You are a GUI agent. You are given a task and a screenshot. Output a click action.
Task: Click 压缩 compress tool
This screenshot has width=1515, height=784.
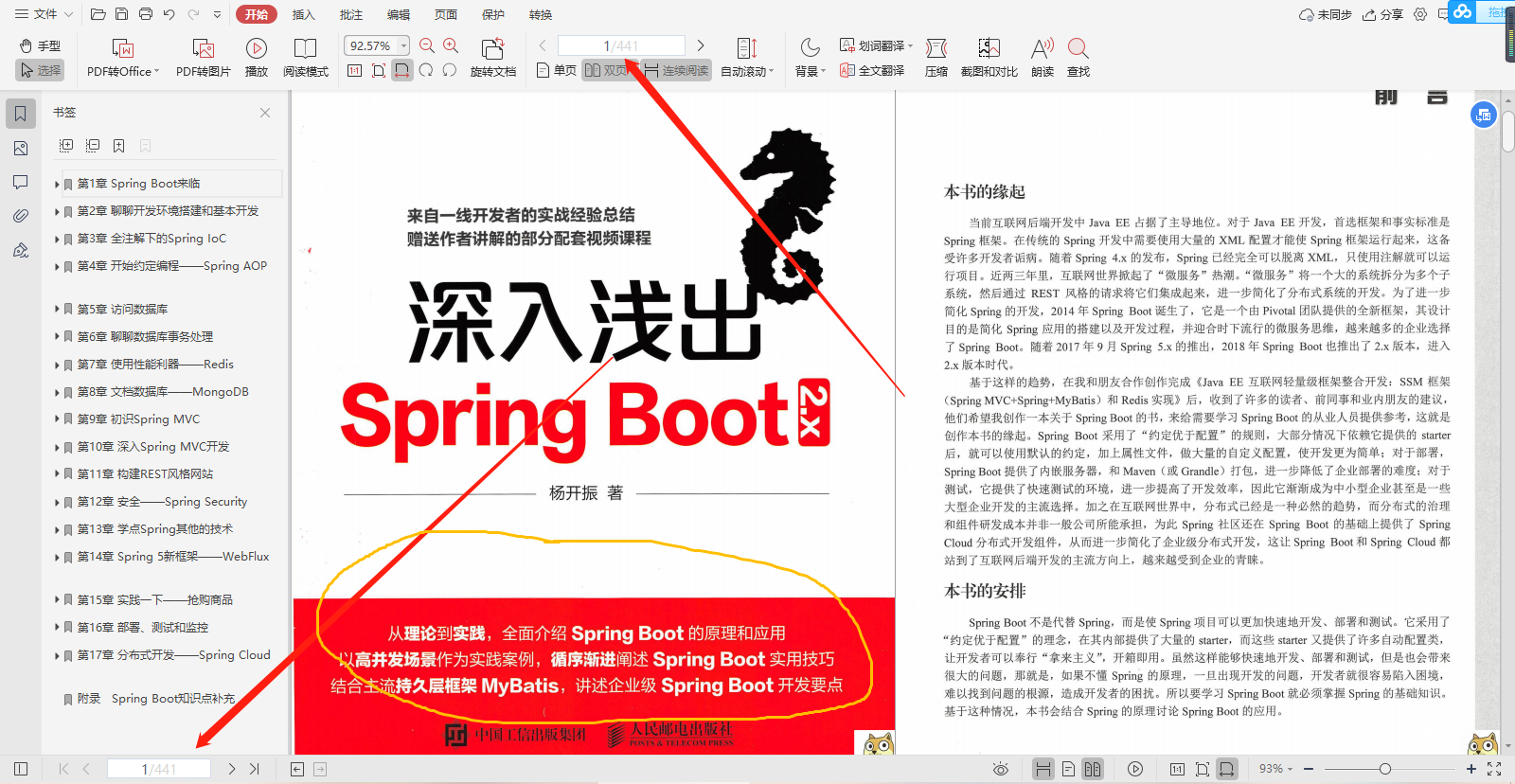(936, 58)
